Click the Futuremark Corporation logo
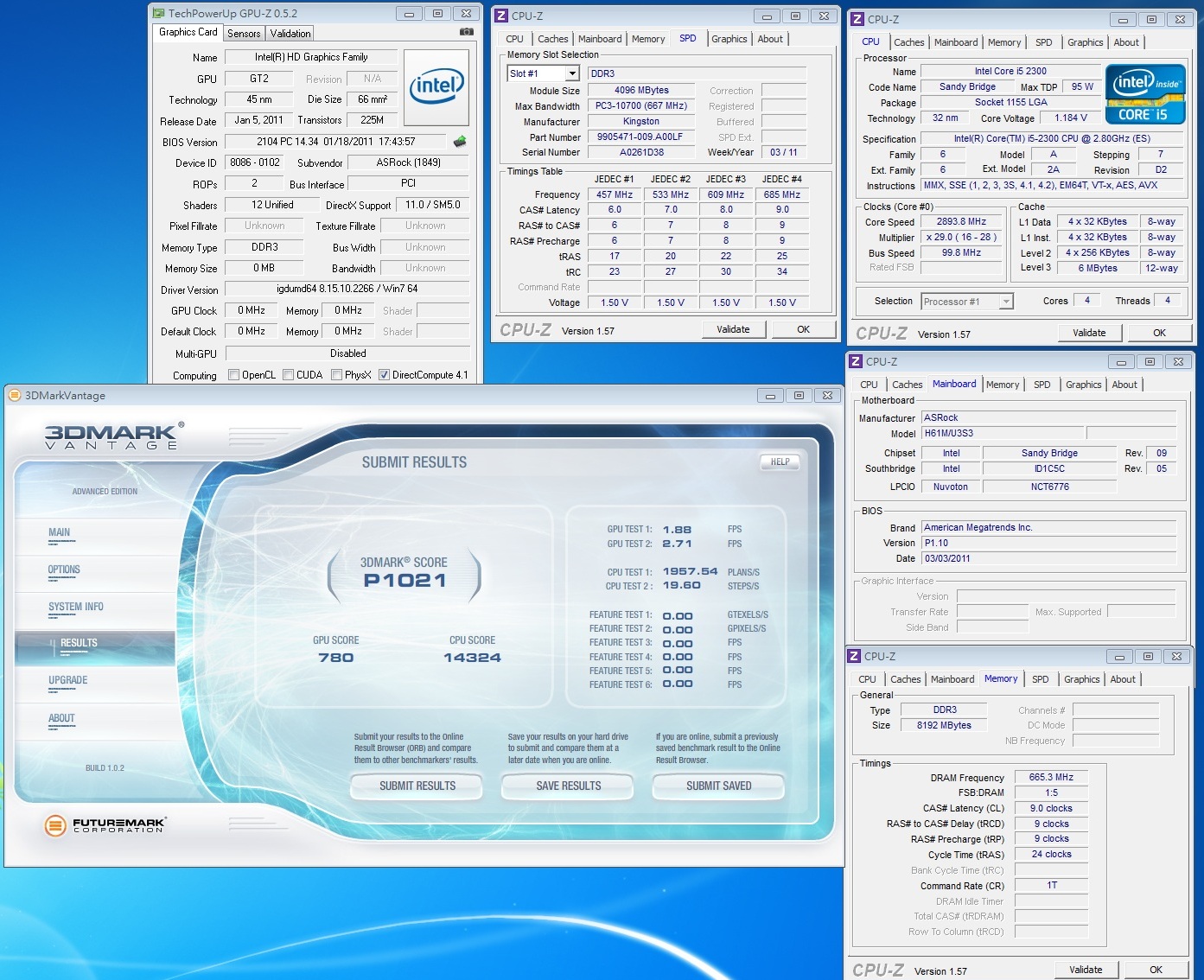Viewport: 1204px width, 980px height. click(x=105, y=825)
